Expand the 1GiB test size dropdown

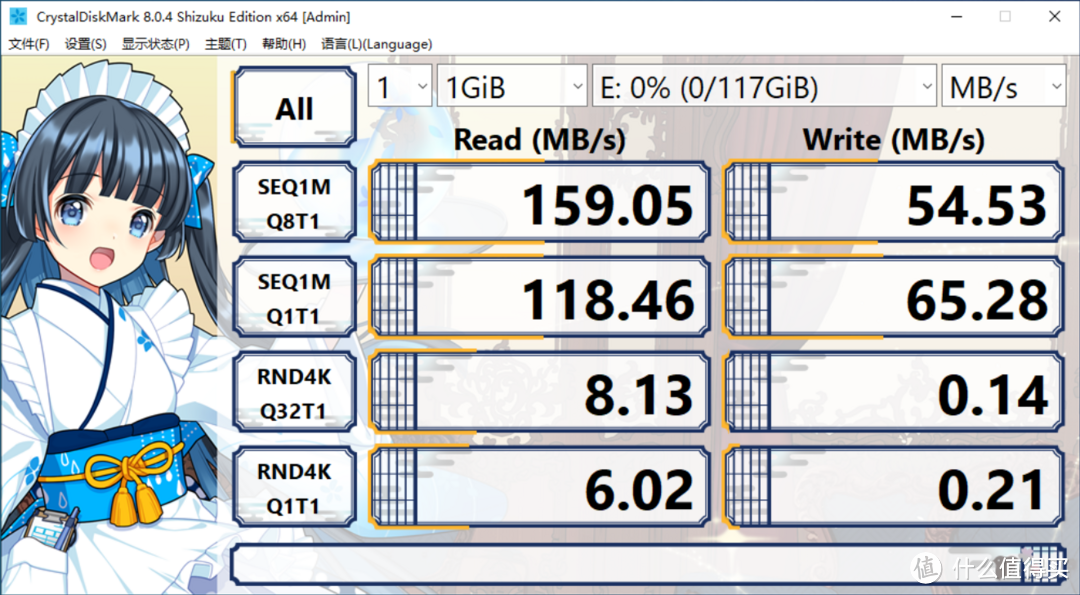point(512,86)
